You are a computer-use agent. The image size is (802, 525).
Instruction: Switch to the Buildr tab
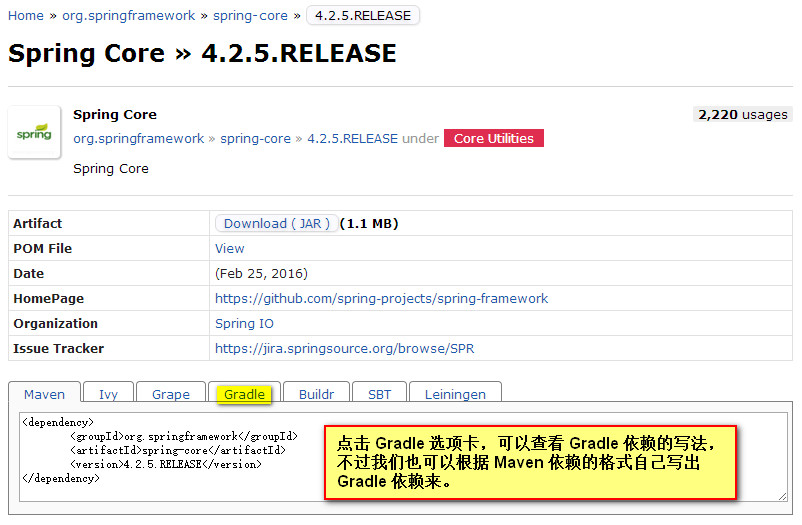[x=317, y=393]
